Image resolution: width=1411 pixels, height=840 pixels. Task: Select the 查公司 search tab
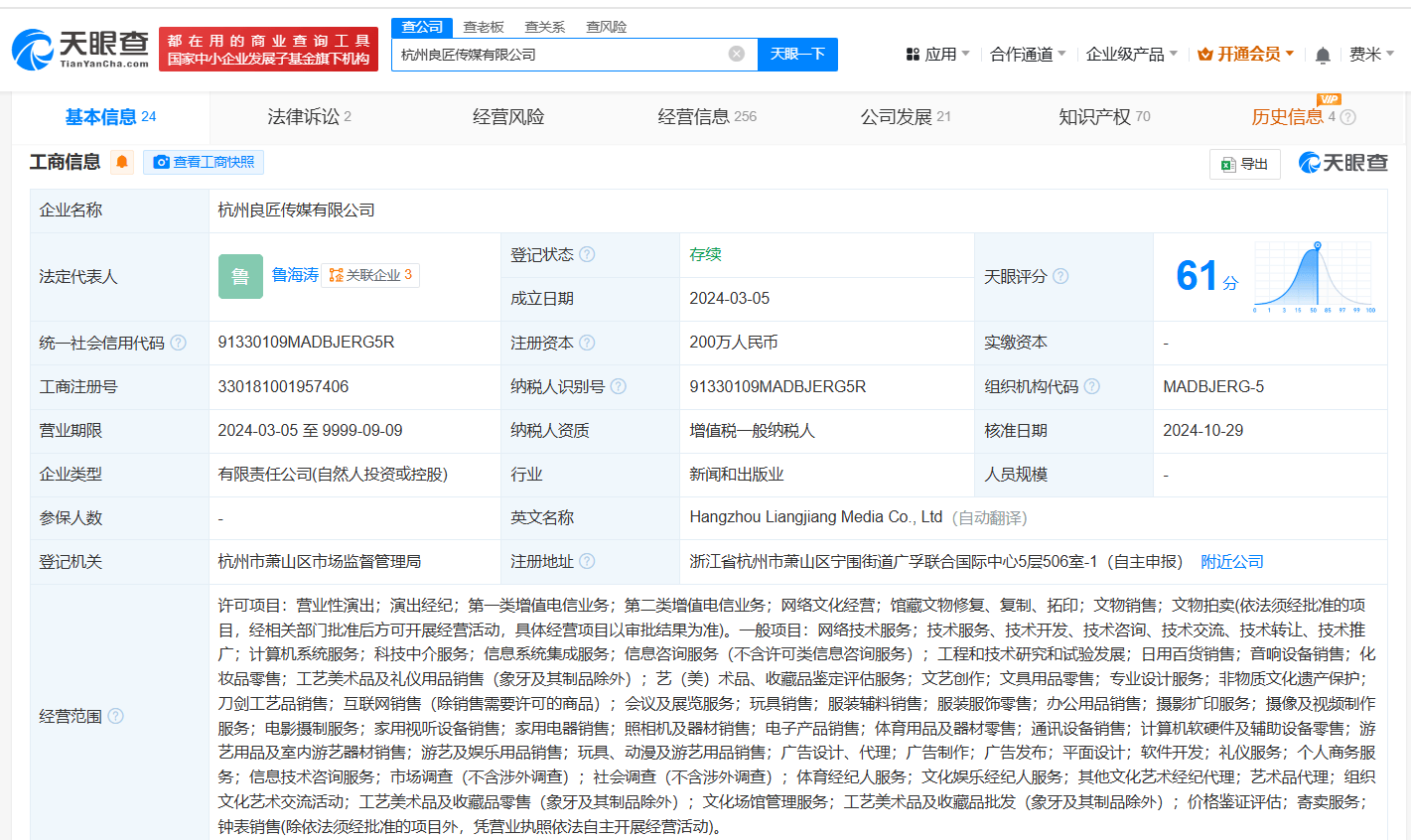coord(422,27)
